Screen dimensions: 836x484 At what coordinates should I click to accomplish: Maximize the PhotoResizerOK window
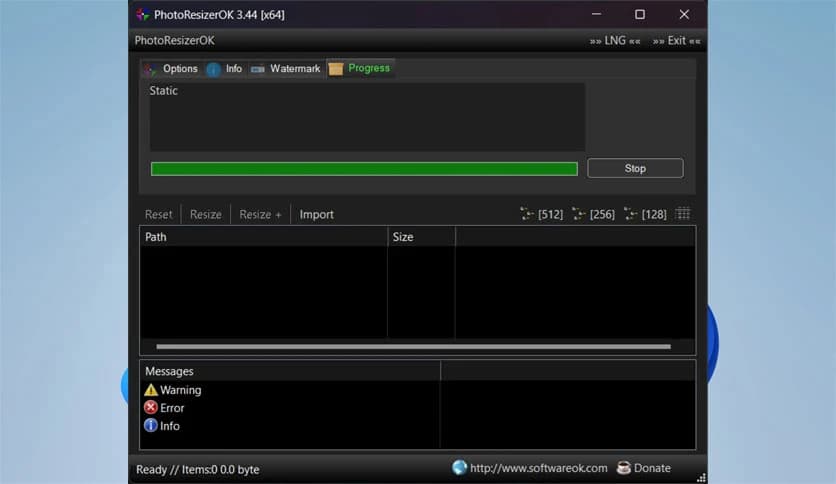(x=640, y=14)
